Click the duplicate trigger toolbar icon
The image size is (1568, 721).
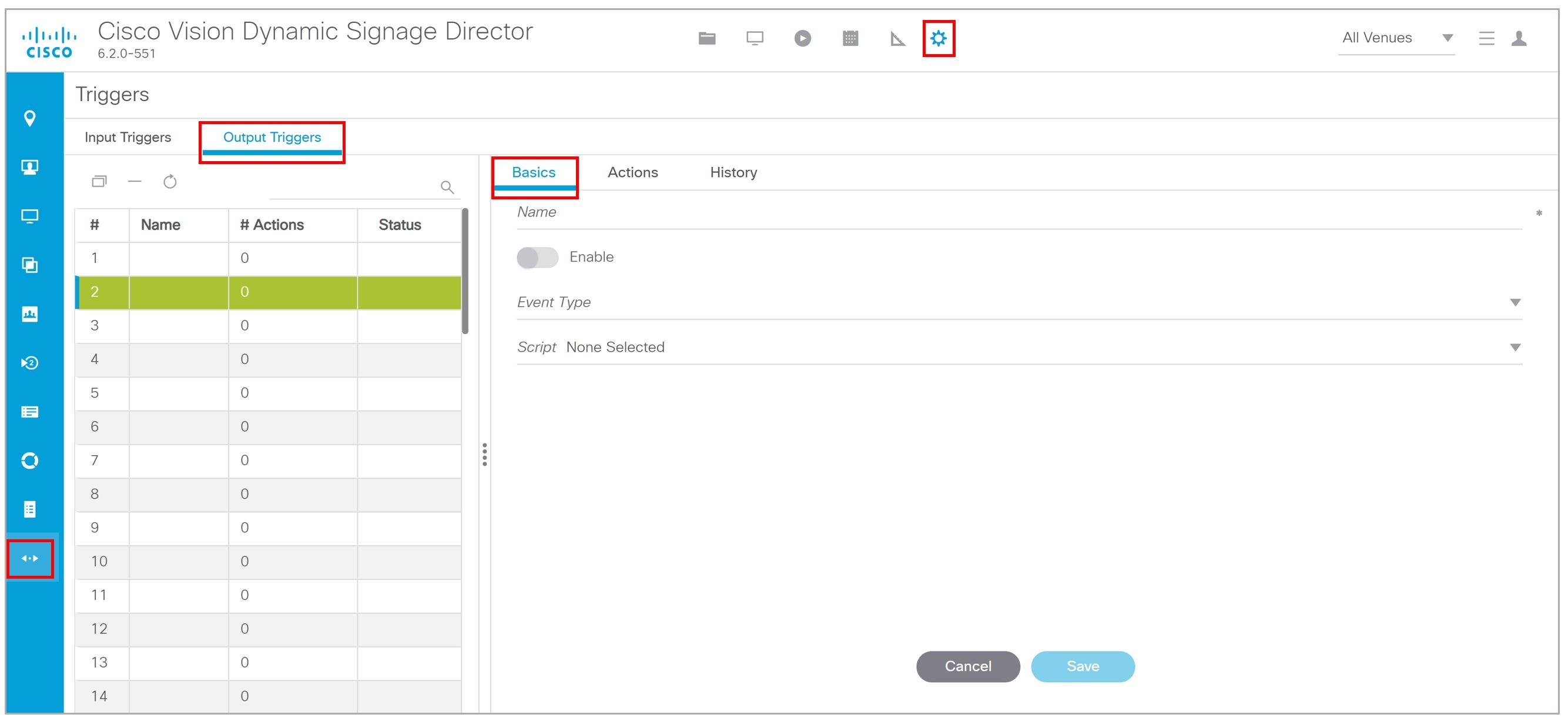(99, 182)
